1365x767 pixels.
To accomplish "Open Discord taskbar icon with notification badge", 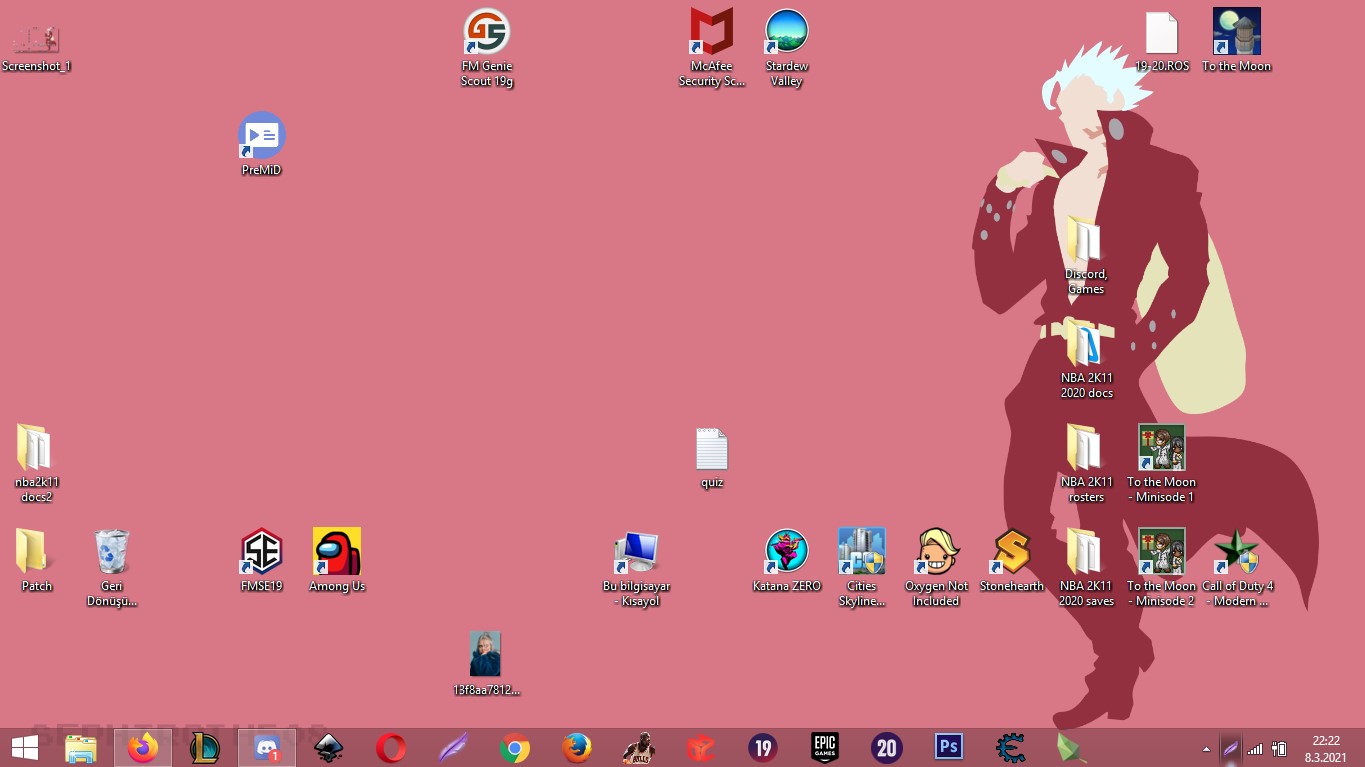I will pos(267,747).
